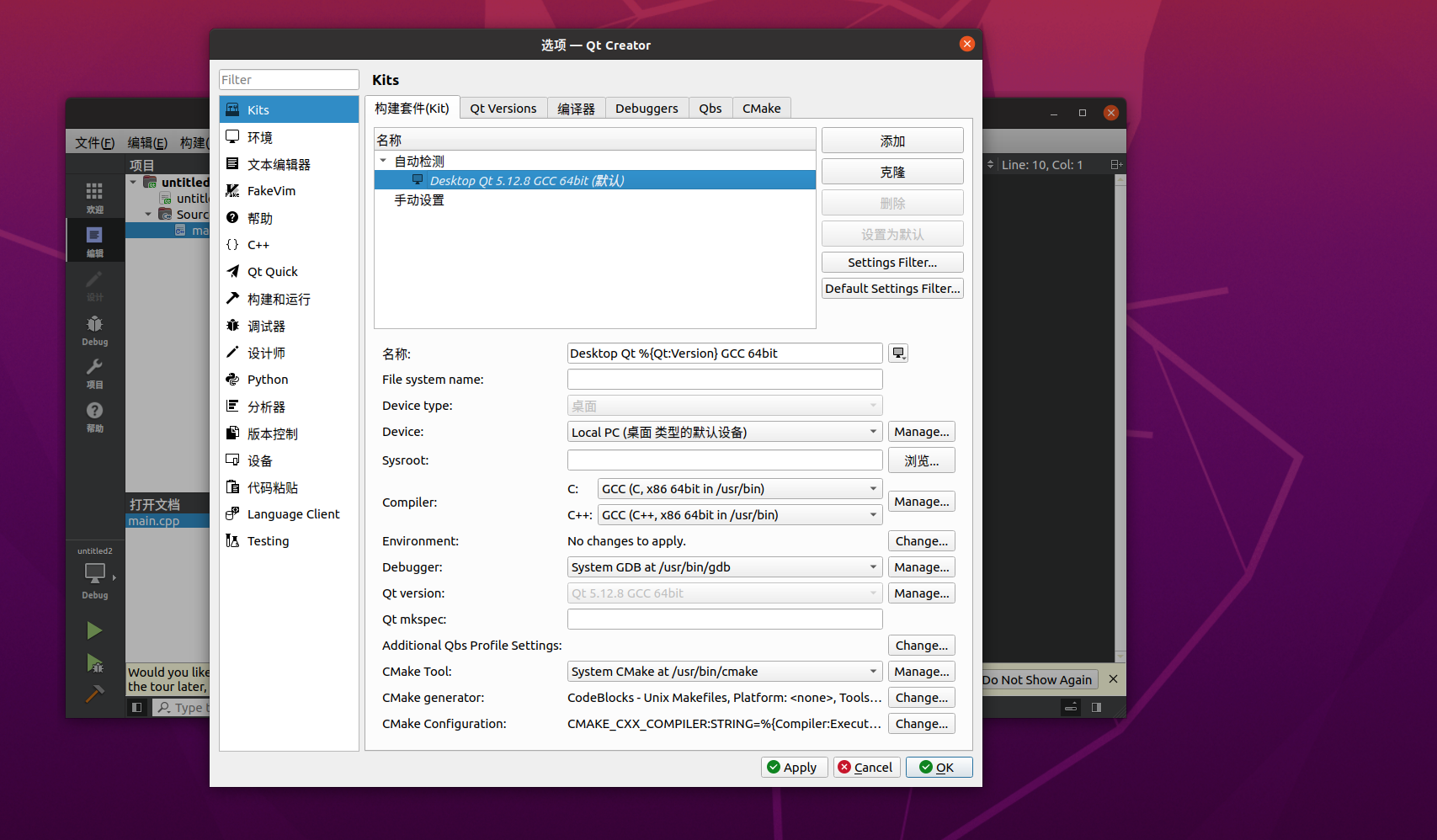Switch to Debug mode in main window sidebar

[x=94, y=330]
